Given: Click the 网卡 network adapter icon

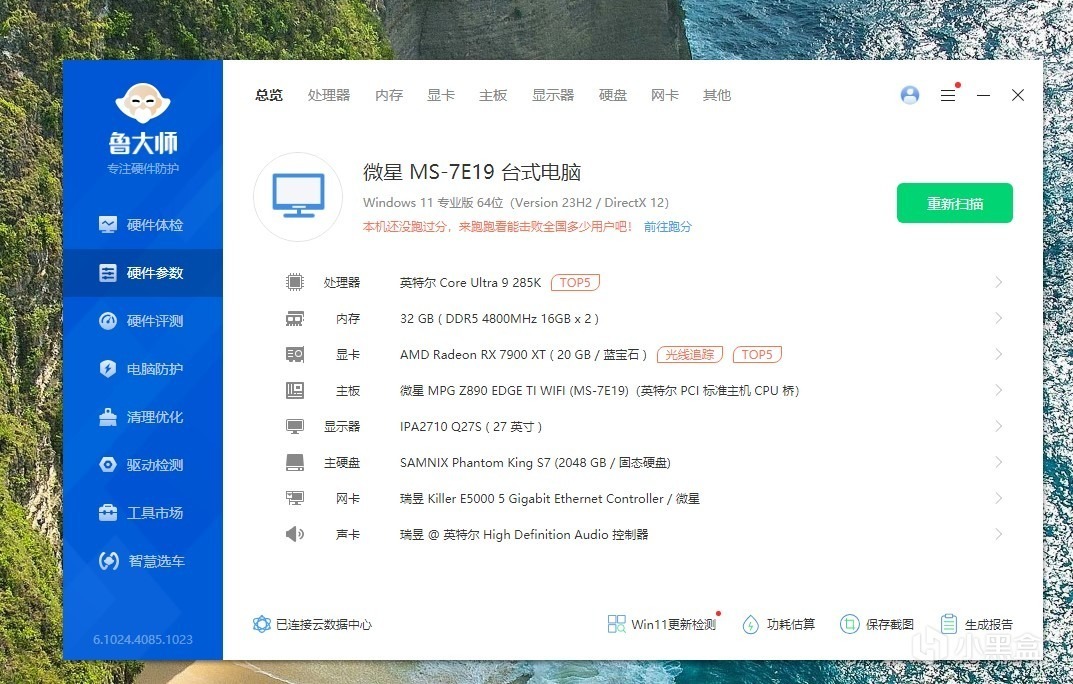Looking at the screenshot, I should pos(294,498).
